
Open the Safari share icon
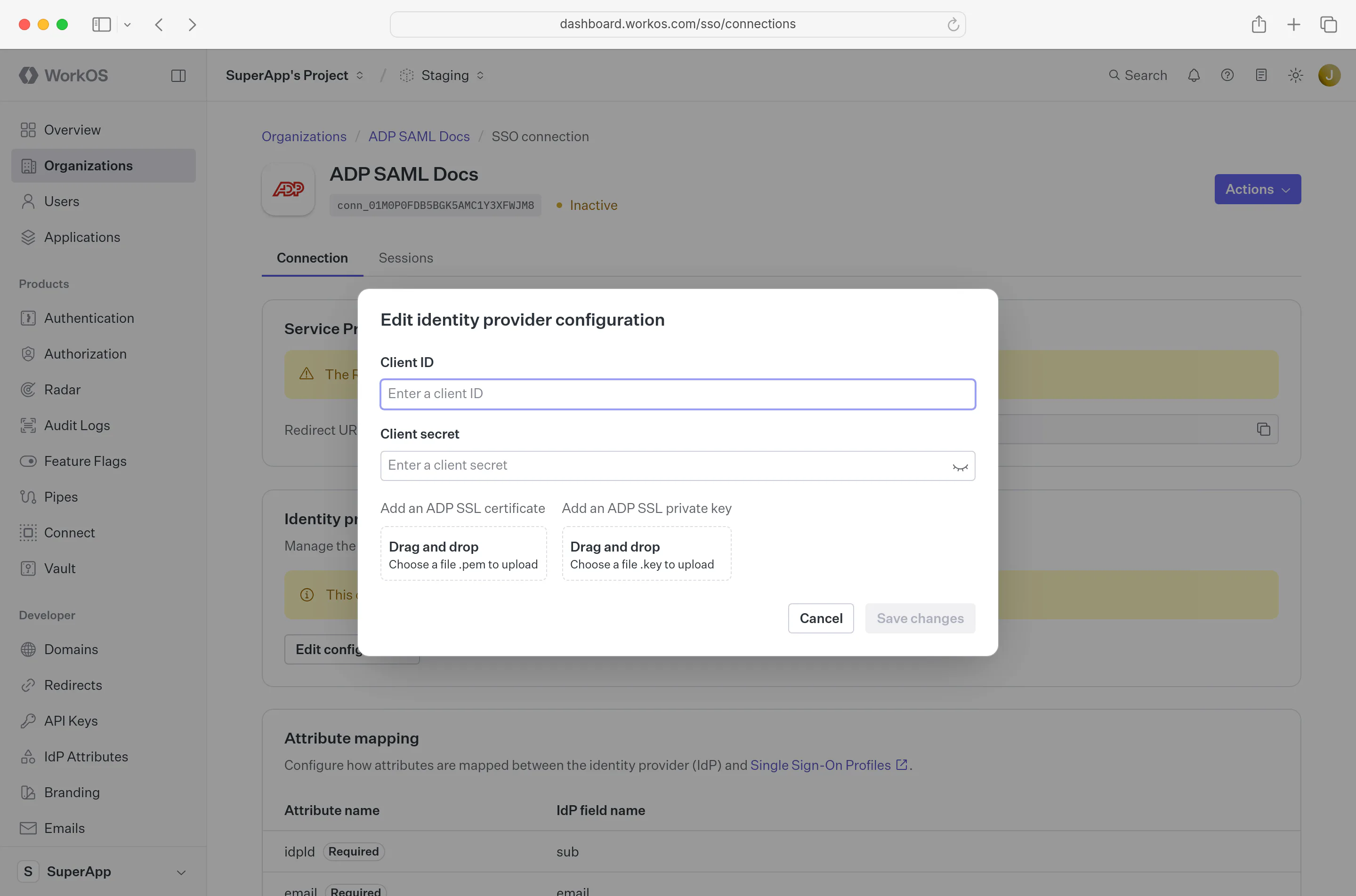tap(1259, 24)
